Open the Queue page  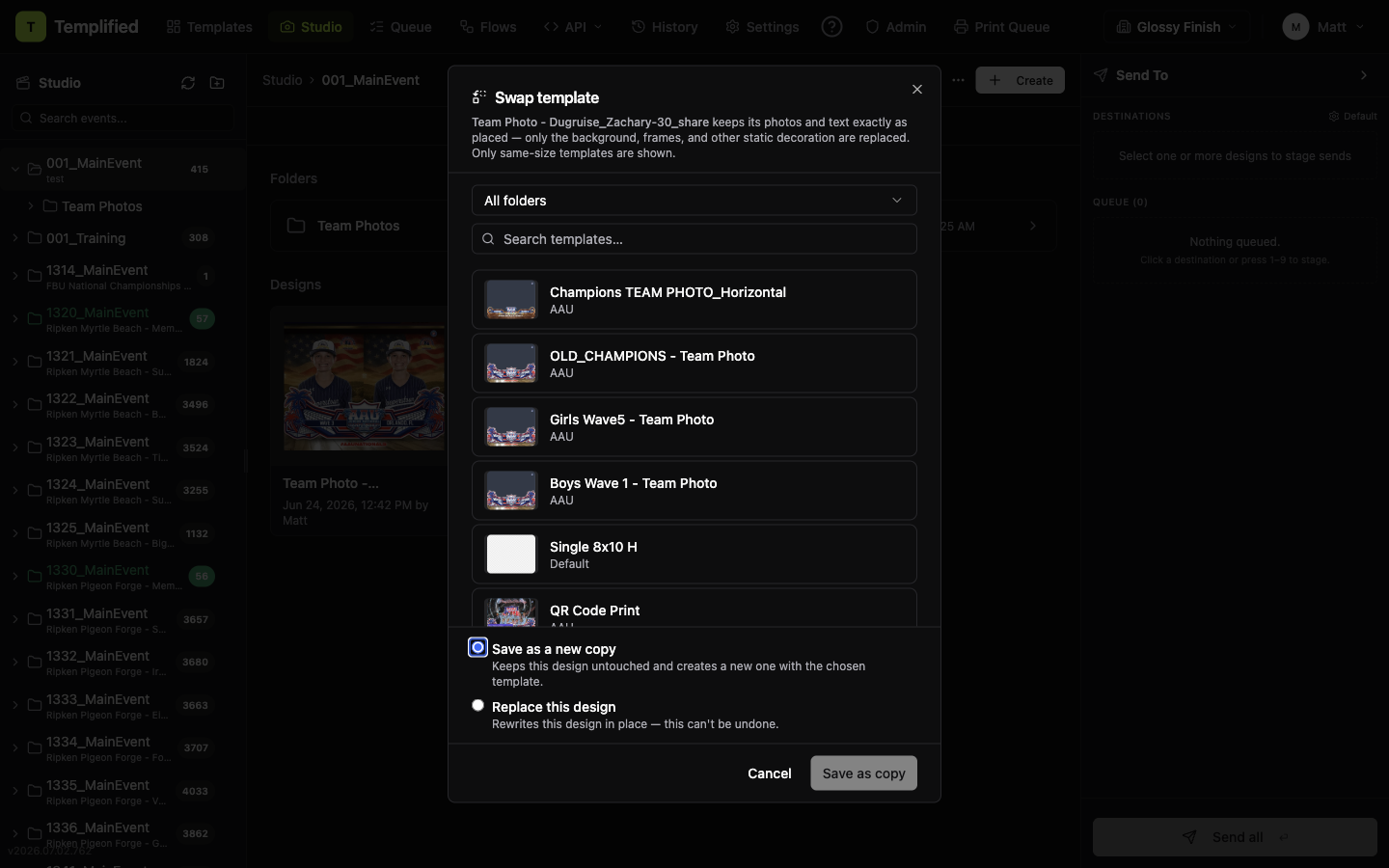(400, 27)
